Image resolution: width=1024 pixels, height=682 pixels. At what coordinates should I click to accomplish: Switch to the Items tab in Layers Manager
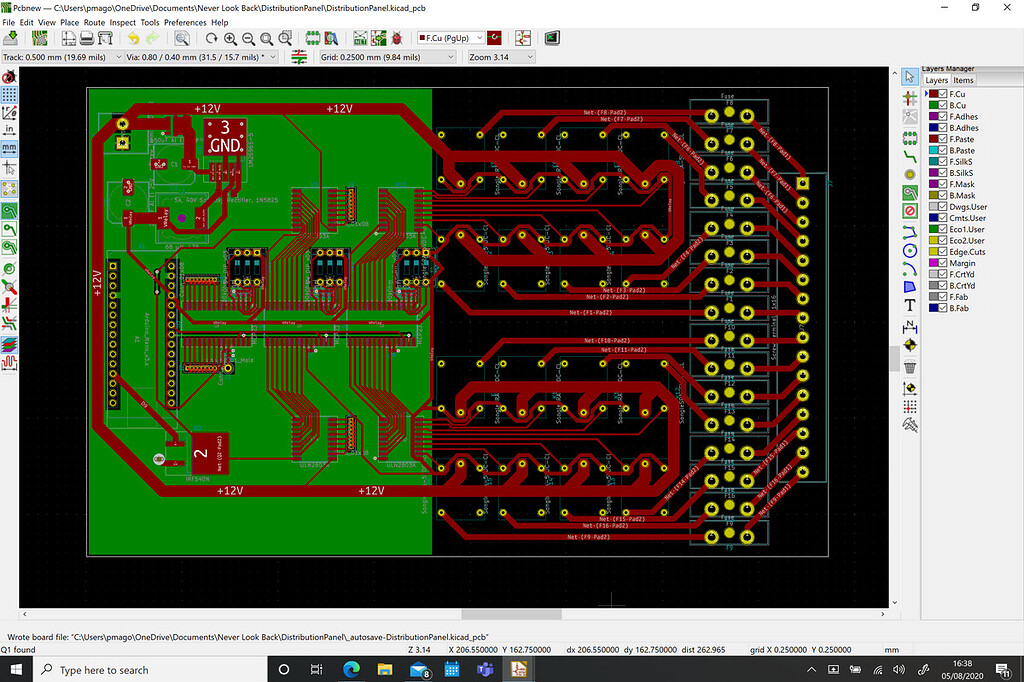962,79
